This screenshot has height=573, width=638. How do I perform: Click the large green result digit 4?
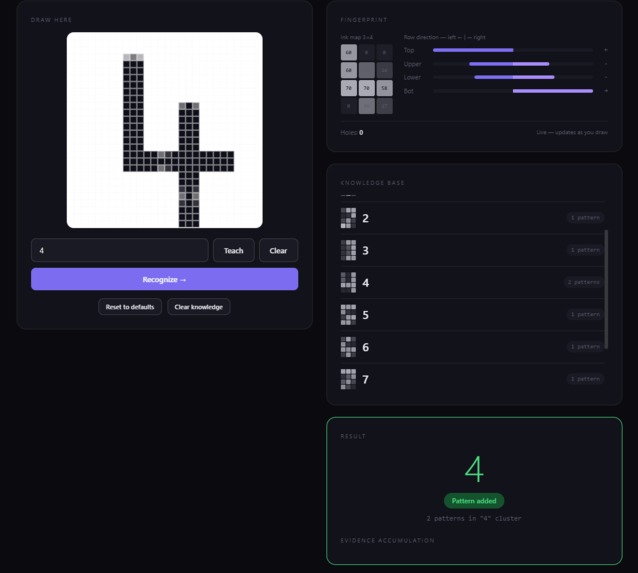click(x=474, y=469)
